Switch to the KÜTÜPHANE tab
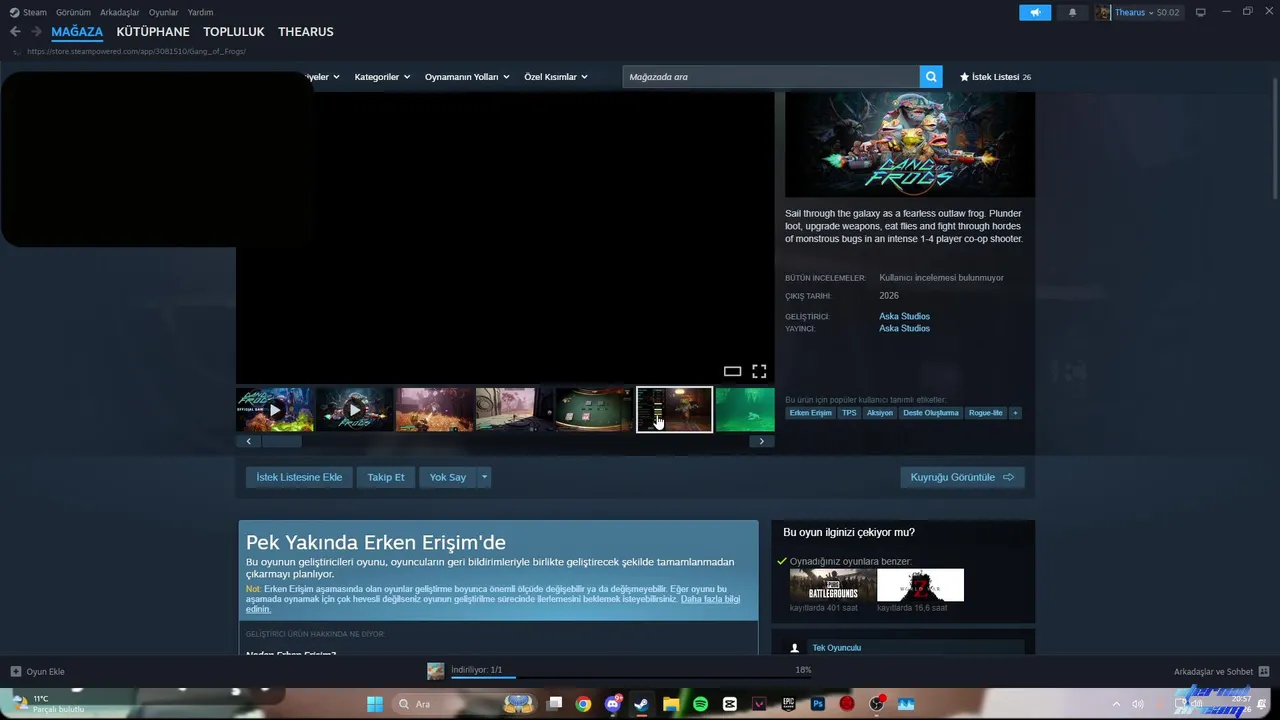The height and width of the screenshot is (720, 1280). coord(153,32)
